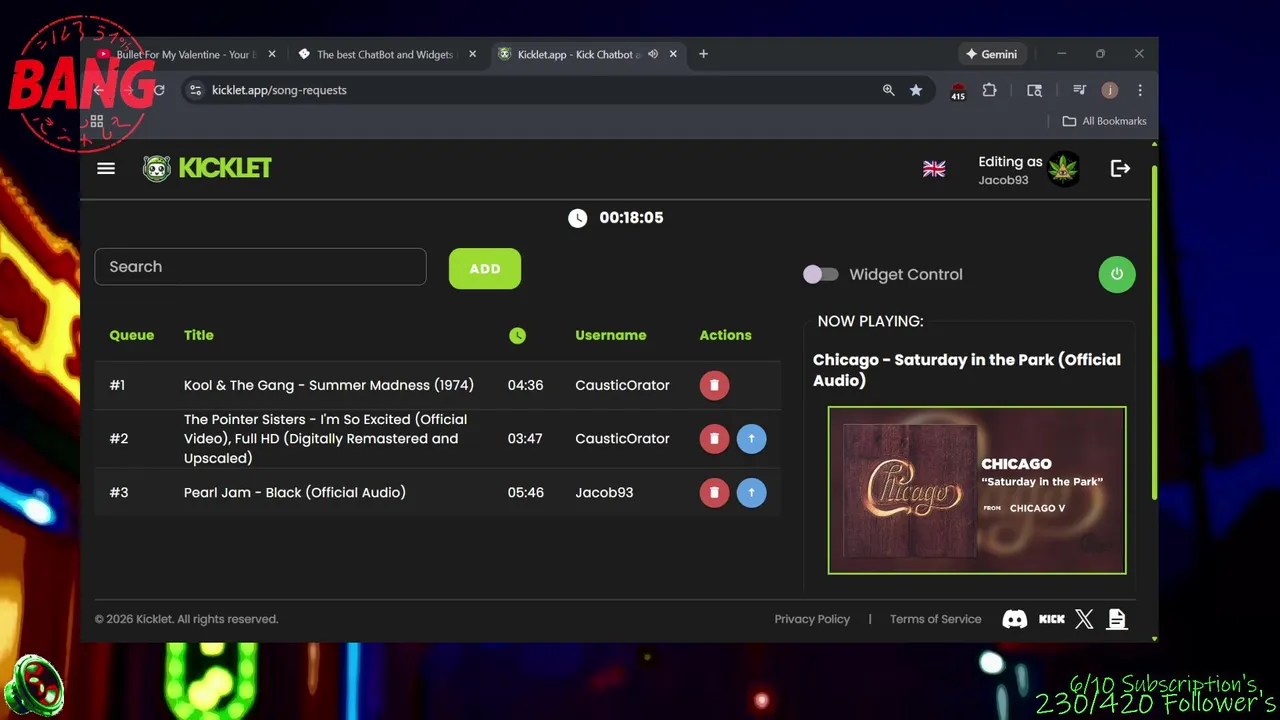Click the Jacob93 profile avatar
The height and width of the screenshot is (720, 1280).
click(x=1063, y=169)
